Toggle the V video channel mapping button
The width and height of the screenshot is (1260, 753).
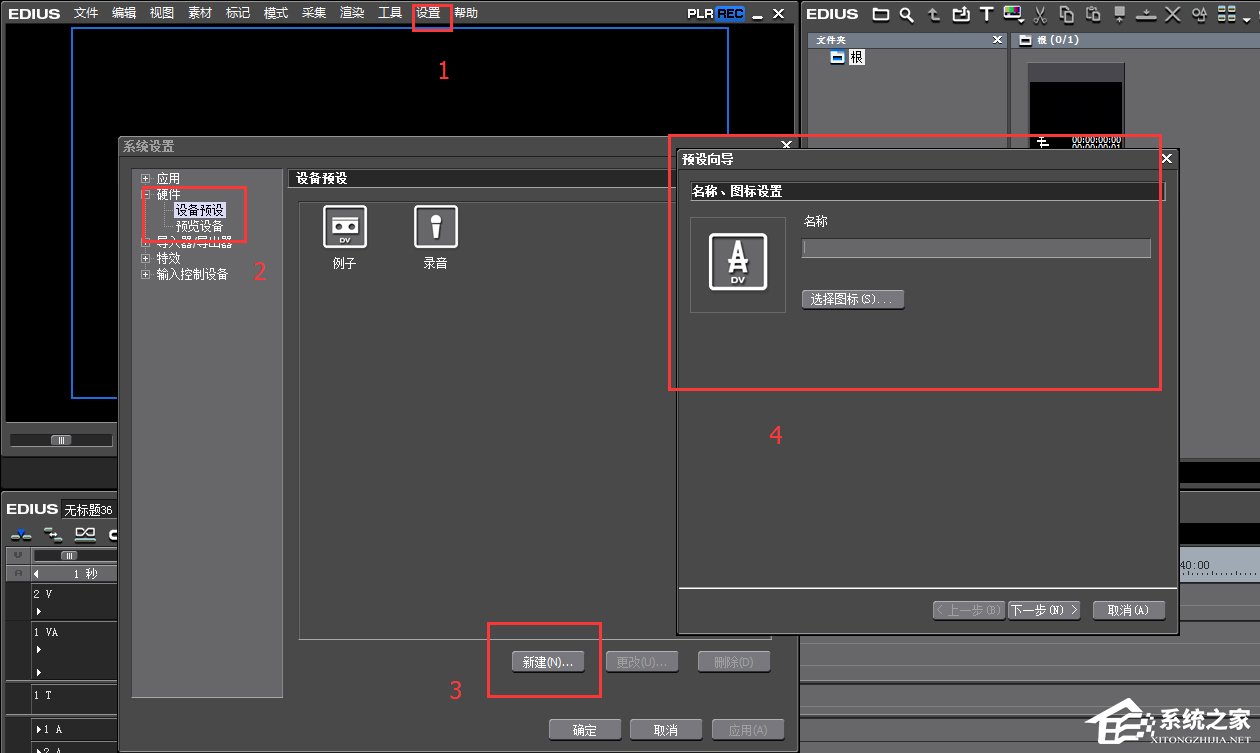tap(17, 555)
